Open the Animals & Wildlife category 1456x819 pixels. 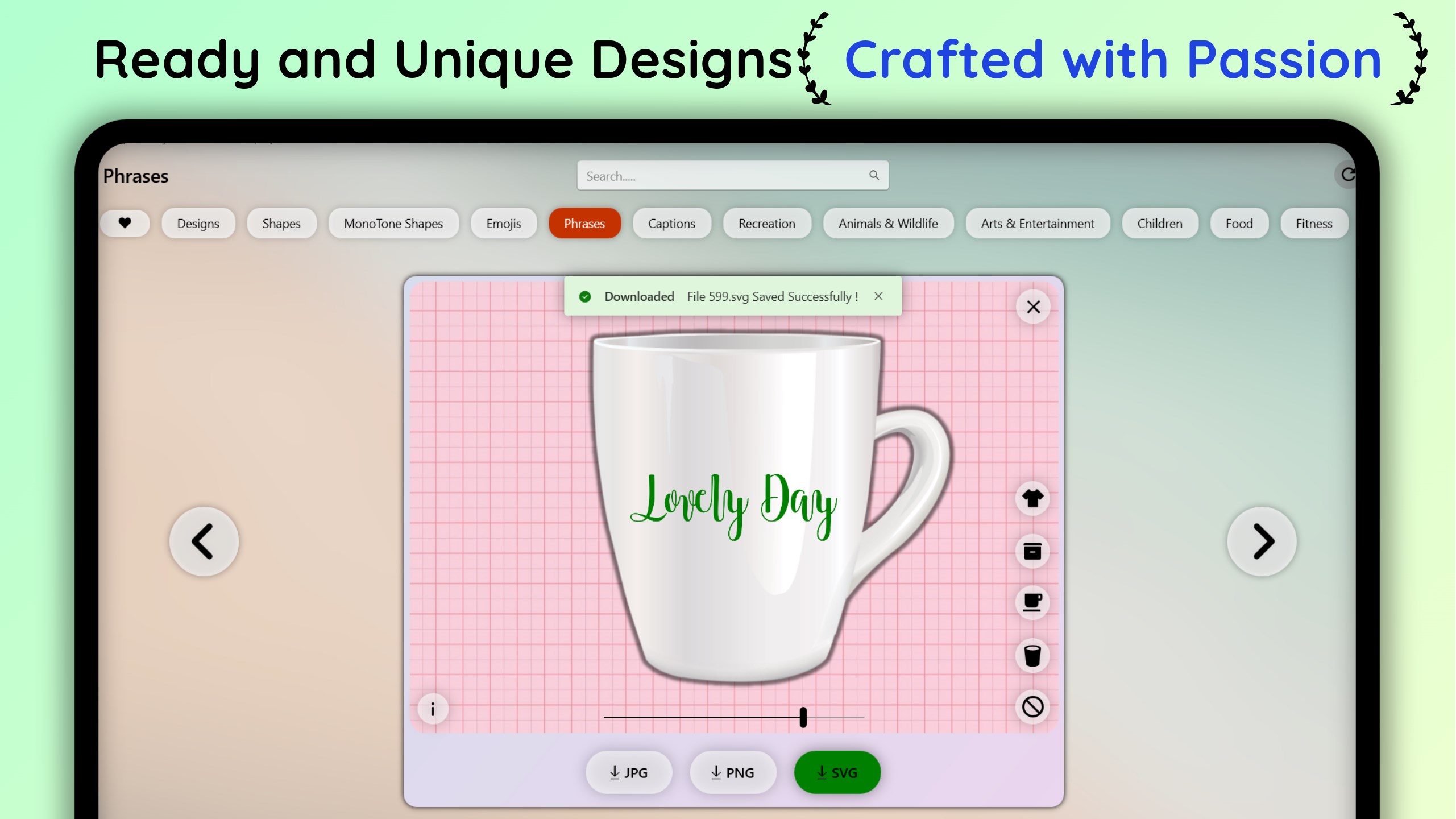pyautogui.click(x=888, y=223)
